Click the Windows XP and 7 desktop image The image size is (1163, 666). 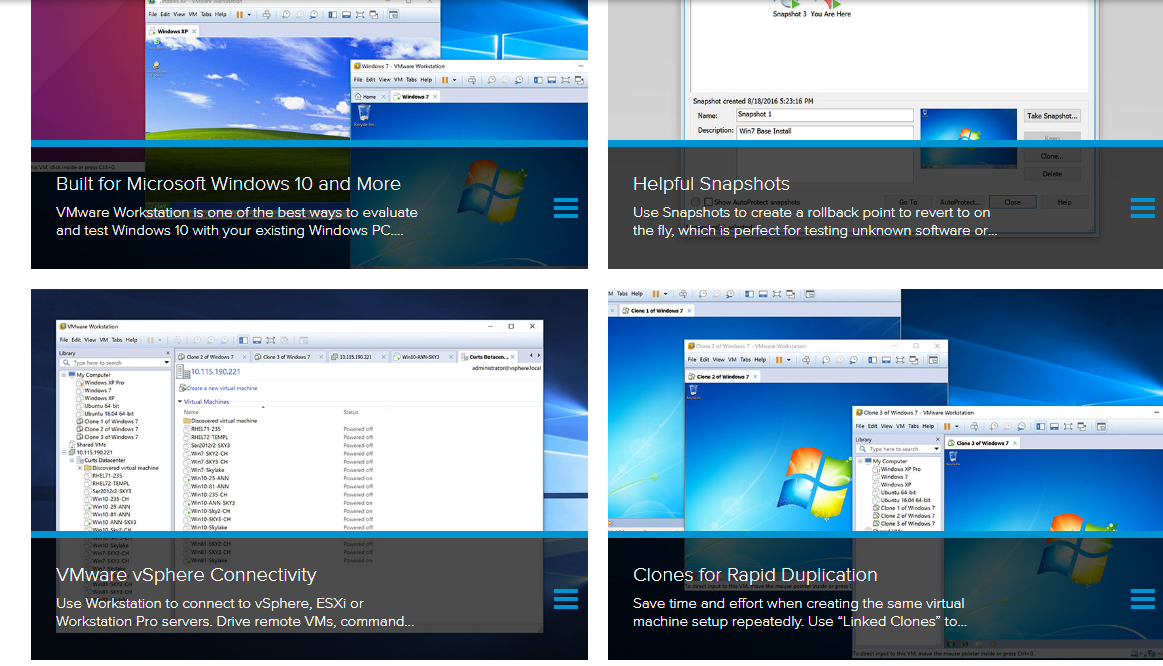309,70
